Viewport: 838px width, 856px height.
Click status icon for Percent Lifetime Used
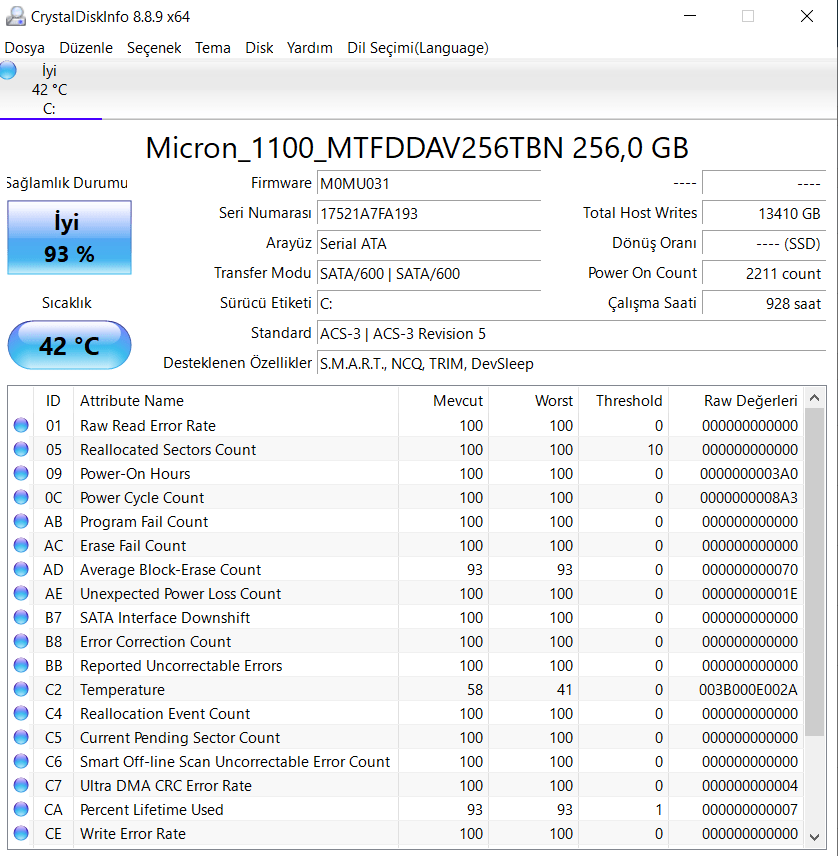point(21,809)
